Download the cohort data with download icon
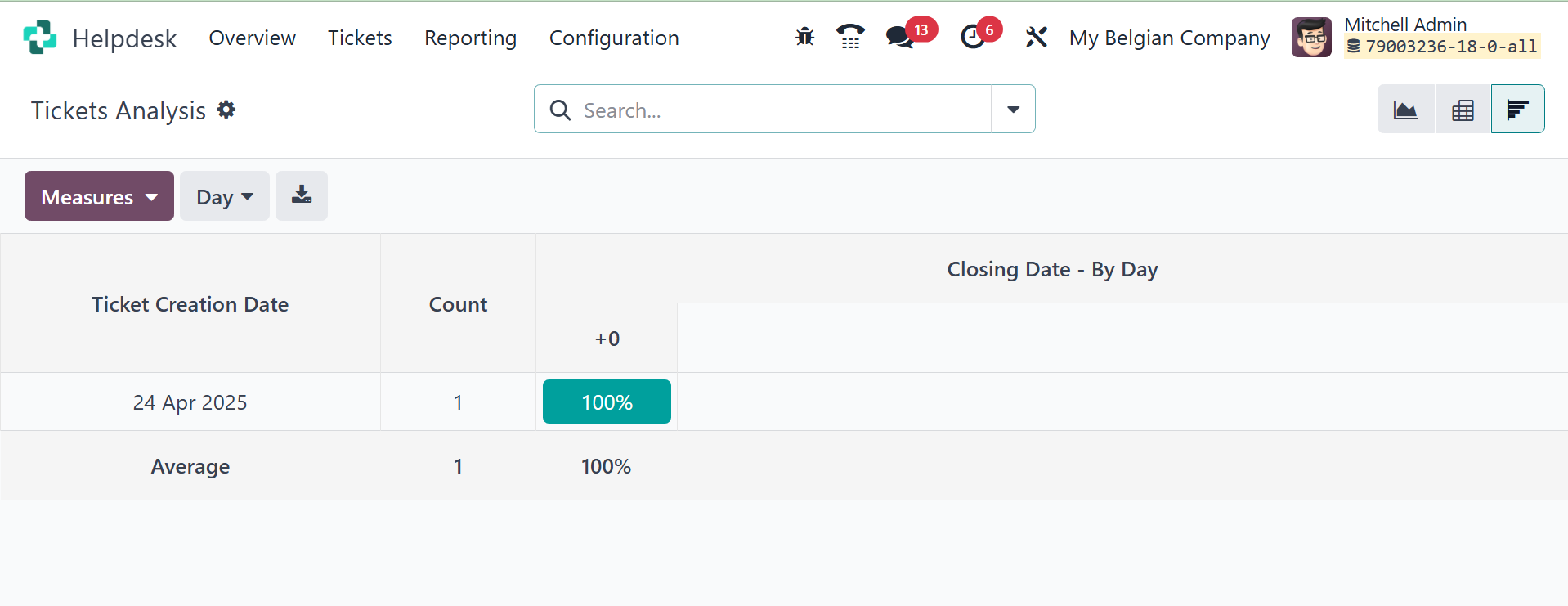 point(302,195)
